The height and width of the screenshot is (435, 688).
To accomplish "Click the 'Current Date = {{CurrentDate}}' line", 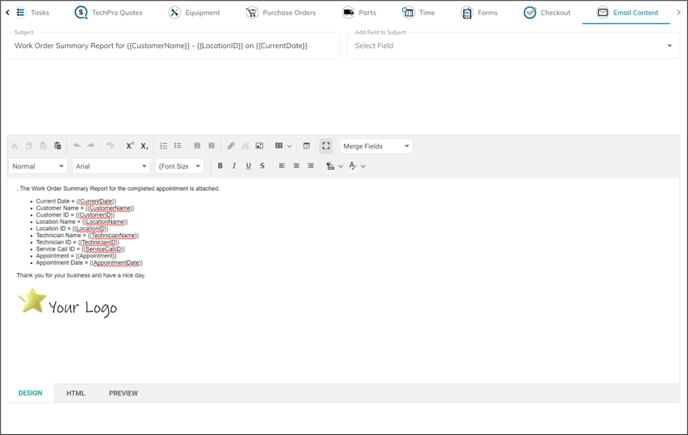I will tap(76, 201).
